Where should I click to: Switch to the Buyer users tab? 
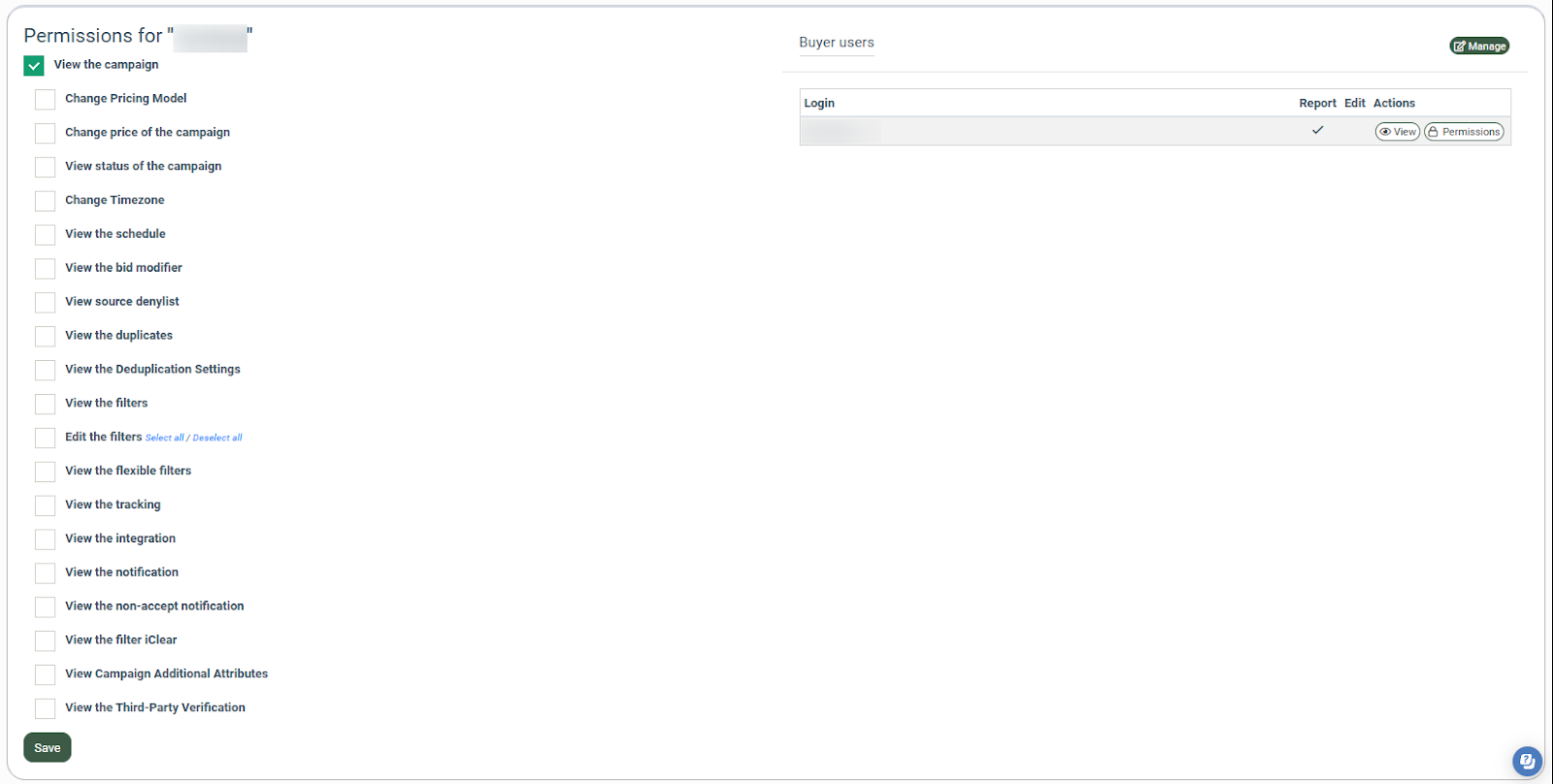836,43
